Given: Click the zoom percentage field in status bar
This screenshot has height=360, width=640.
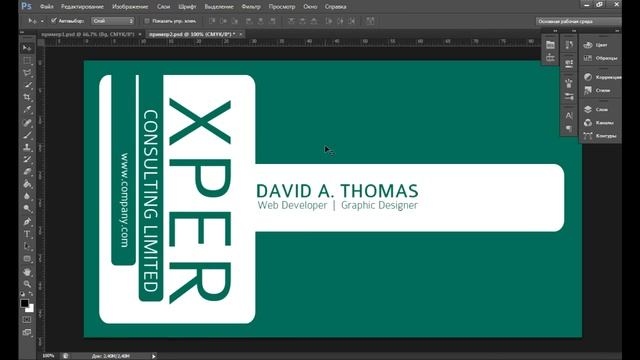Looking at the screenshot, I should tap(48, 356).
